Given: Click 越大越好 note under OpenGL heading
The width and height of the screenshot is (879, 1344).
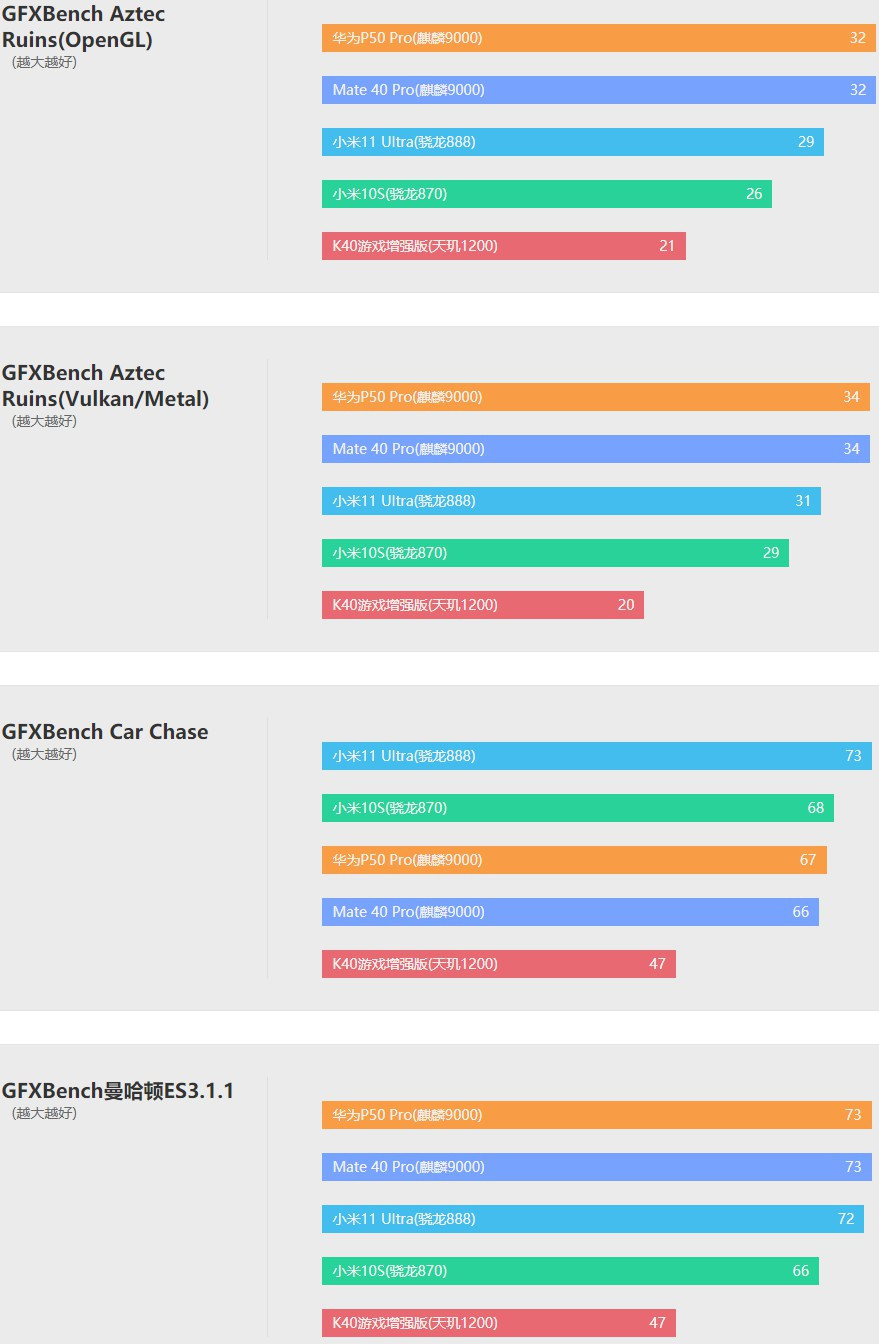Looking at the screenshot, I should coord(44,62).
